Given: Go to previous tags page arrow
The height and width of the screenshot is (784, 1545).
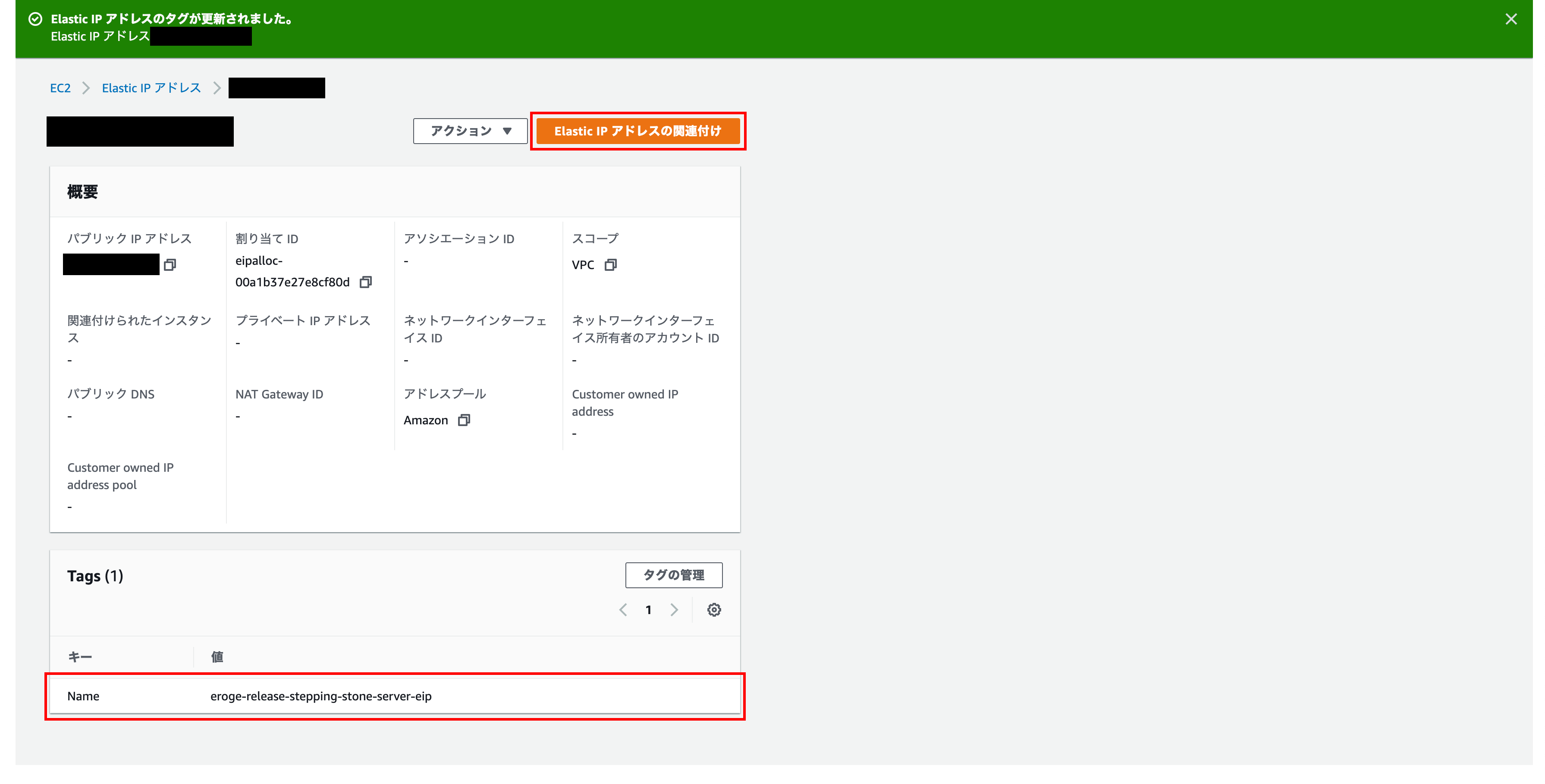Looking at the screenshot, I should click(623, 610).
